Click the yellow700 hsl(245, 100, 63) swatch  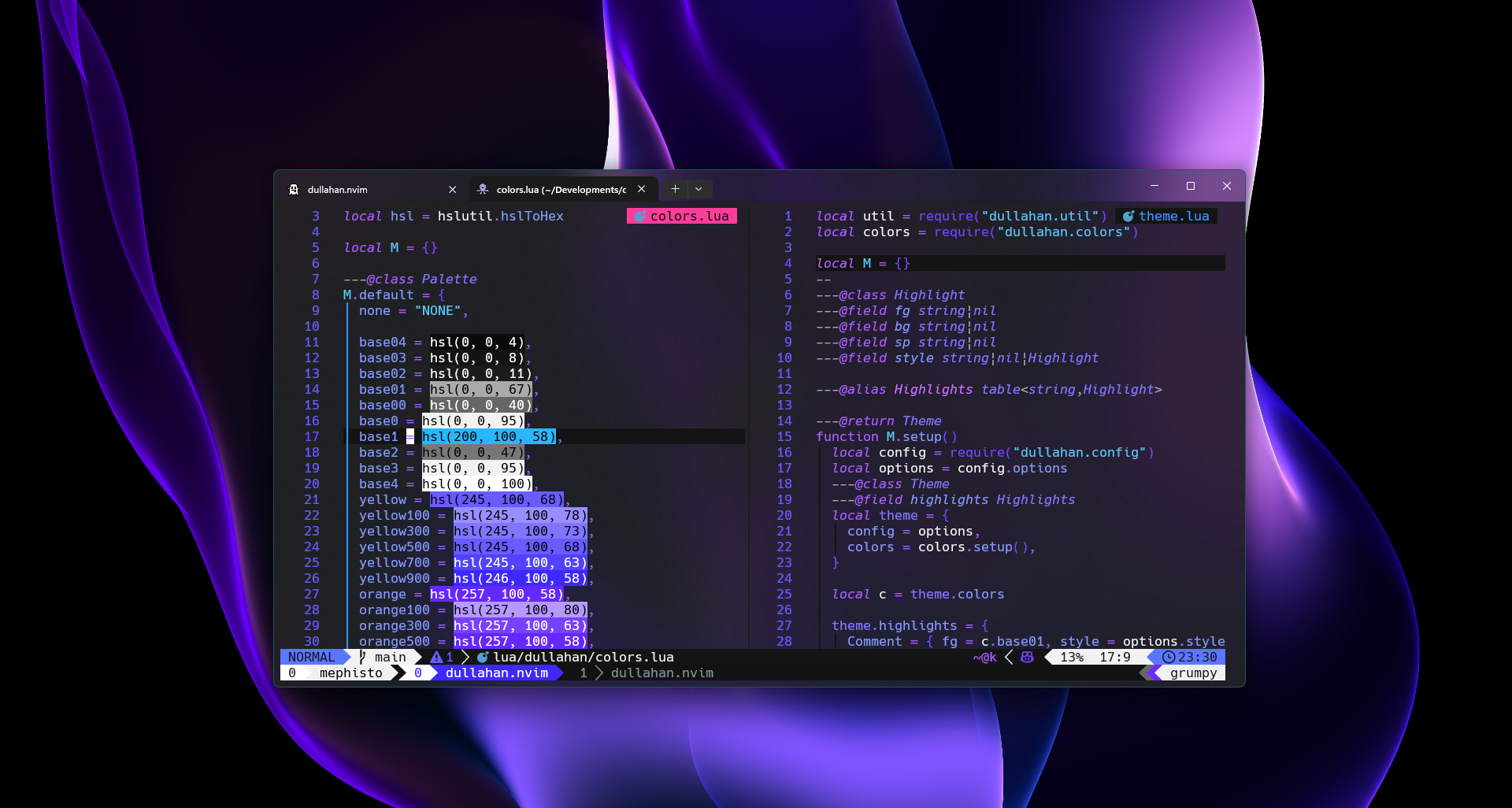tap(521, 562)
